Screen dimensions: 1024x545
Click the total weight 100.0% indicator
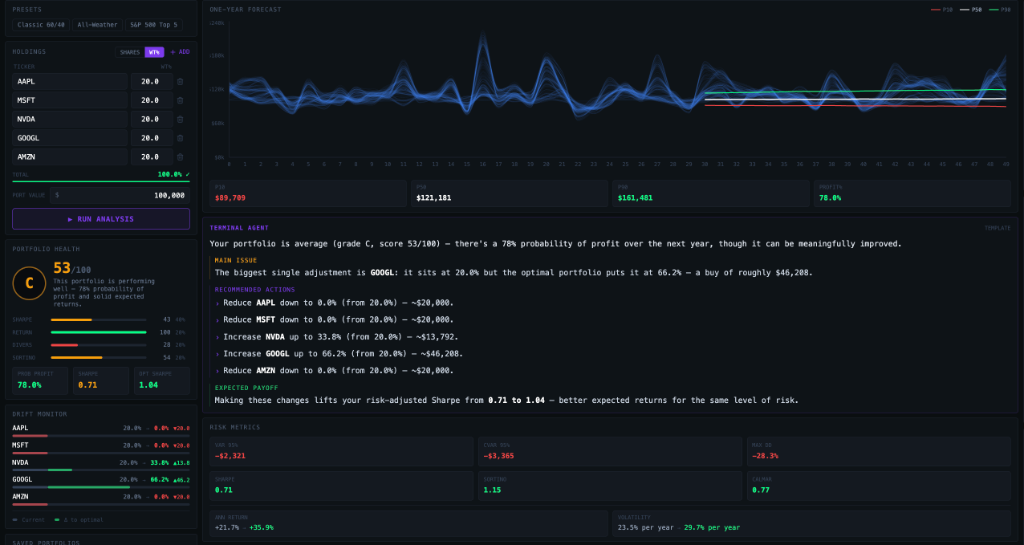point(174,175)
